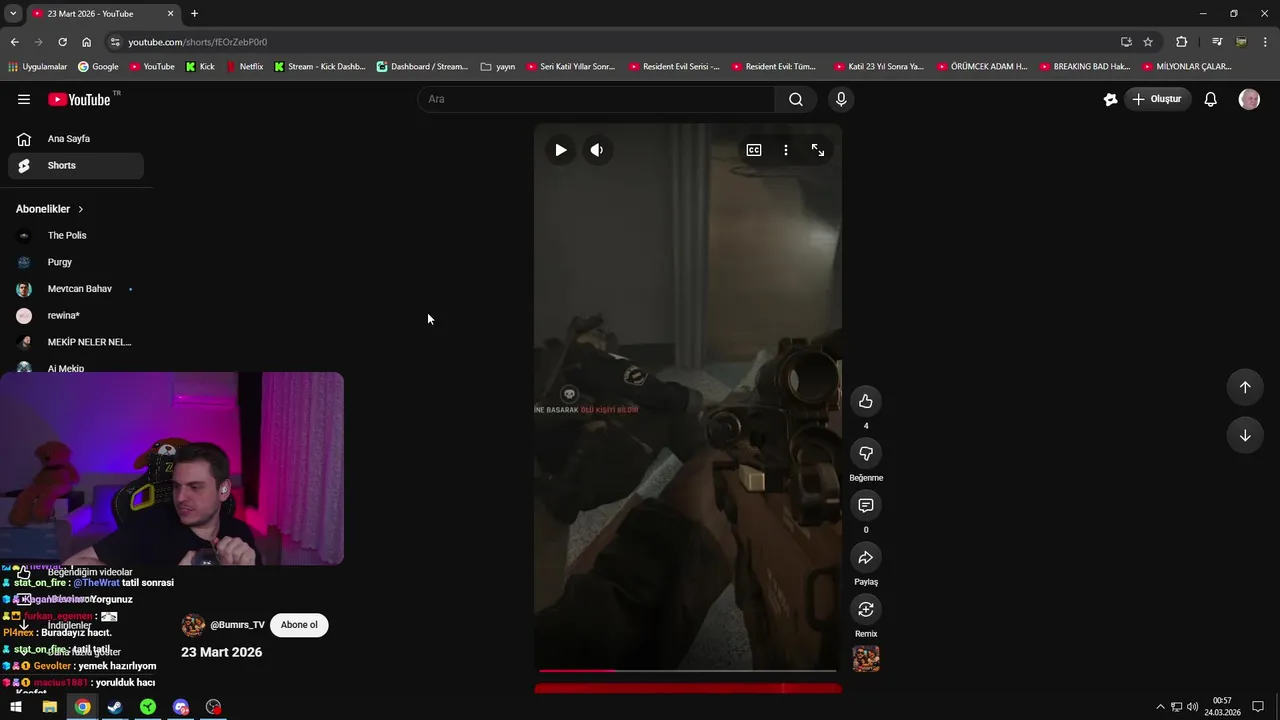Open BREAKING BAD Hak... bookmark
This screenshot has height=720, width=1280.
click(1085, 67)
